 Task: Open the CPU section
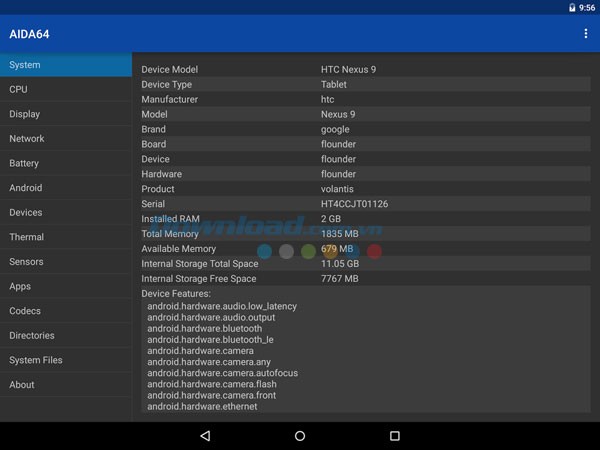pyautogui.click(x=65, y=90)
